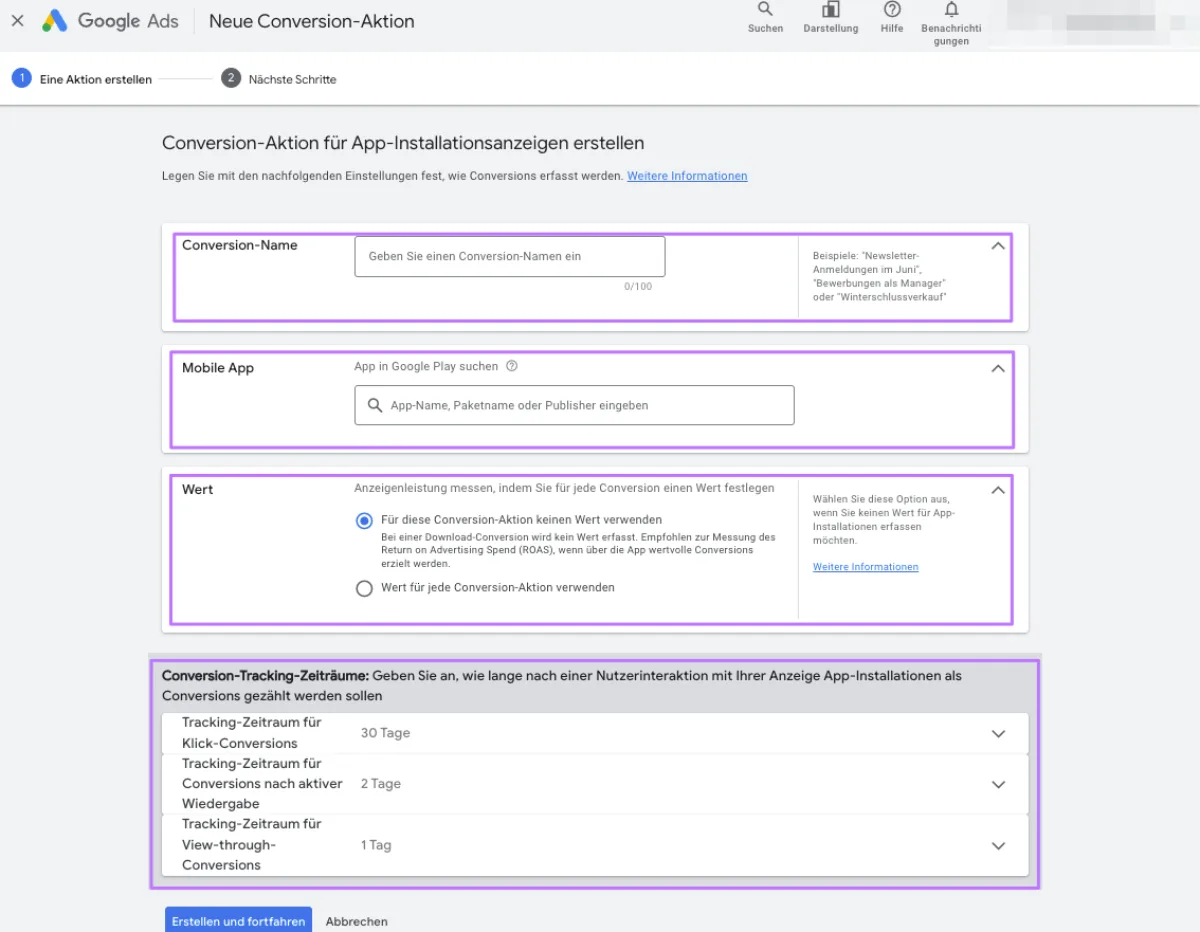Click the Conversion-Name input field
This screenshot has height=932, width=1200.
(509, 256)
